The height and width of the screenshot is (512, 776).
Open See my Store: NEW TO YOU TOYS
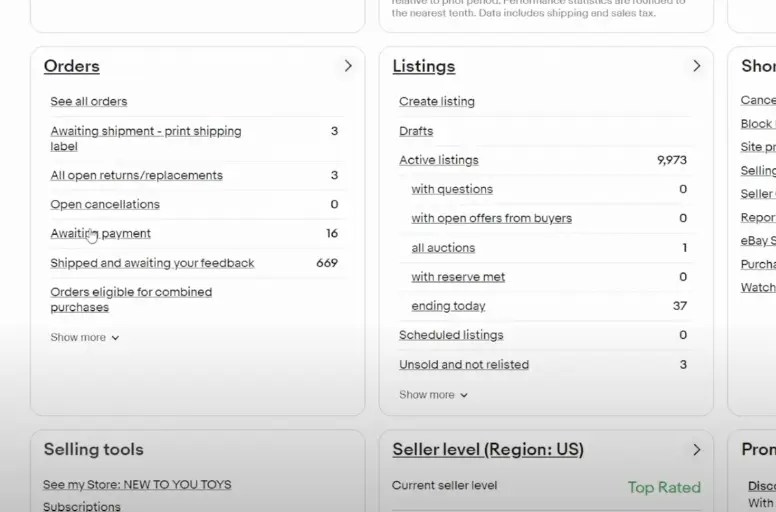pos(136,485)
